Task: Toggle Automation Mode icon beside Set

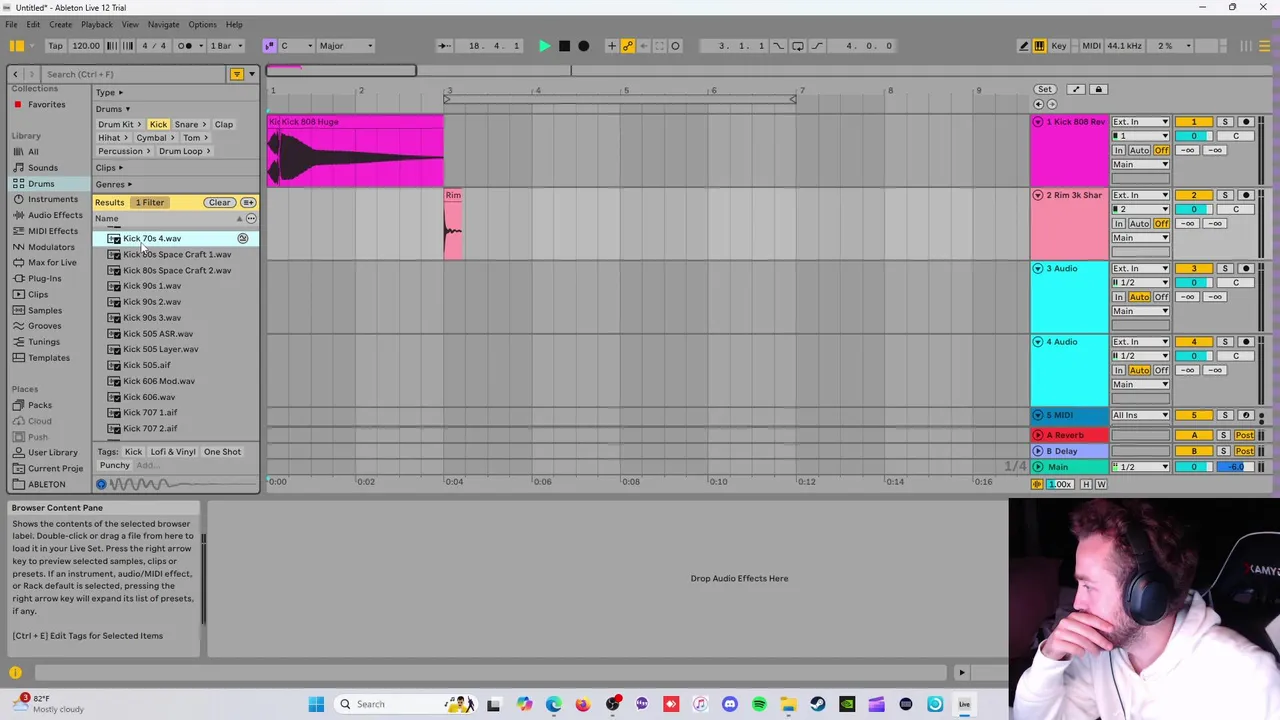Action: [1076, 89]
